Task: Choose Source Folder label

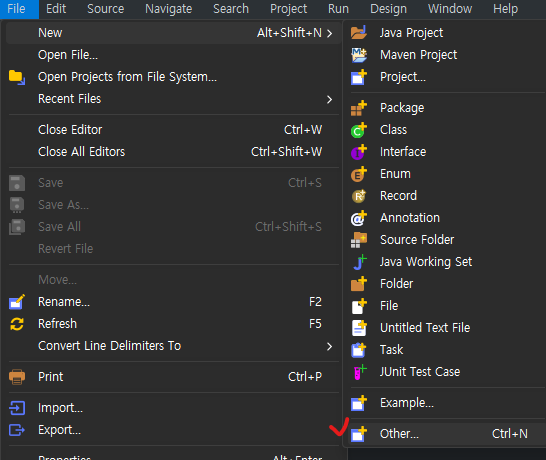Action: [417, 240]
